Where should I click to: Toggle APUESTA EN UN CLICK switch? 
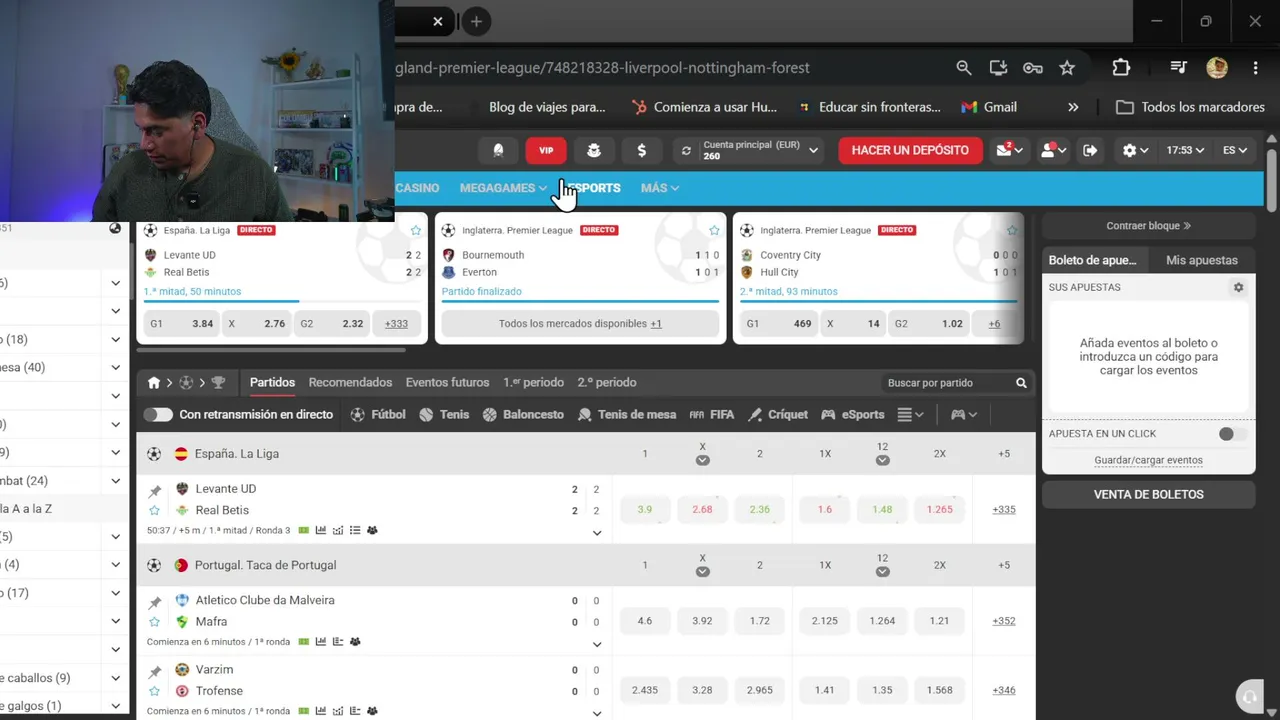click(1232, 434)
